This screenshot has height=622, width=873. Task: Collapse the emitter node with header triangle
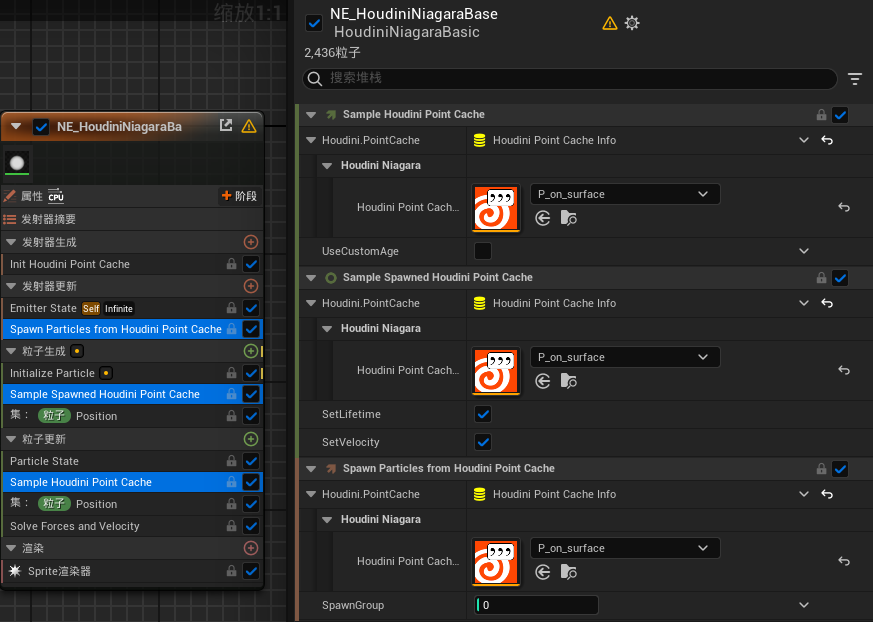(x=16, y=126)
